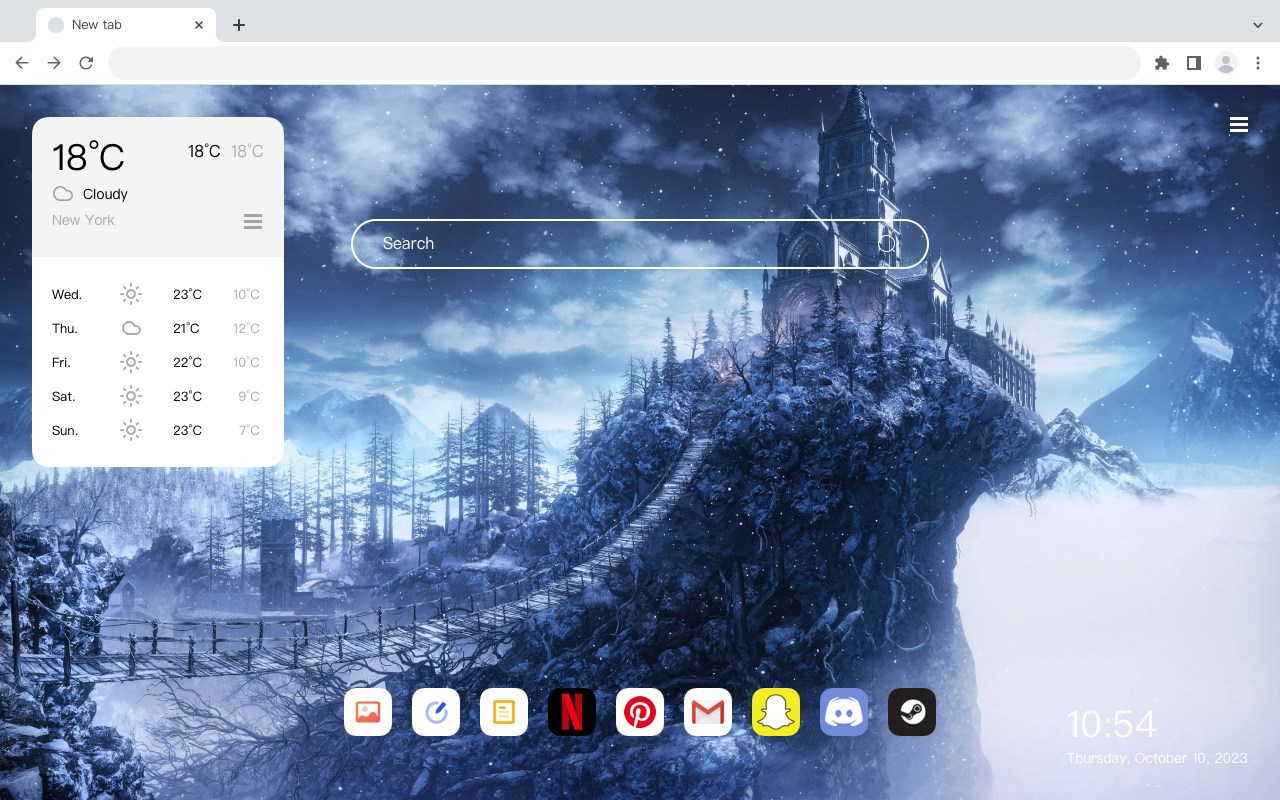Click the New York location label
Image resolution: width=1280 pixels, height=800 pixels.
(x=83, y=220)
